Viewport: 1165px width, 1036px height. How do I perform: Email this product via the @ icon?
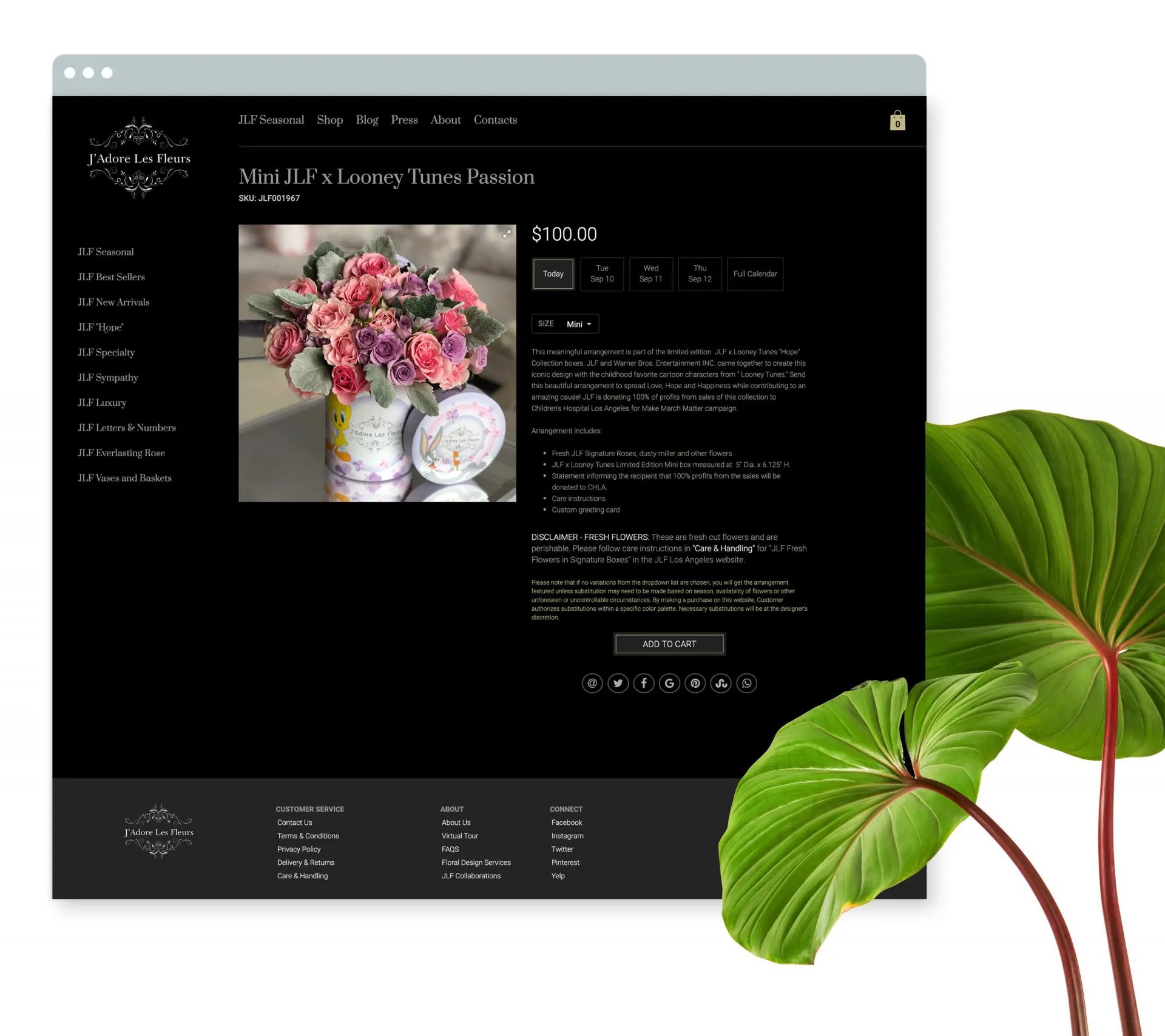592,683
